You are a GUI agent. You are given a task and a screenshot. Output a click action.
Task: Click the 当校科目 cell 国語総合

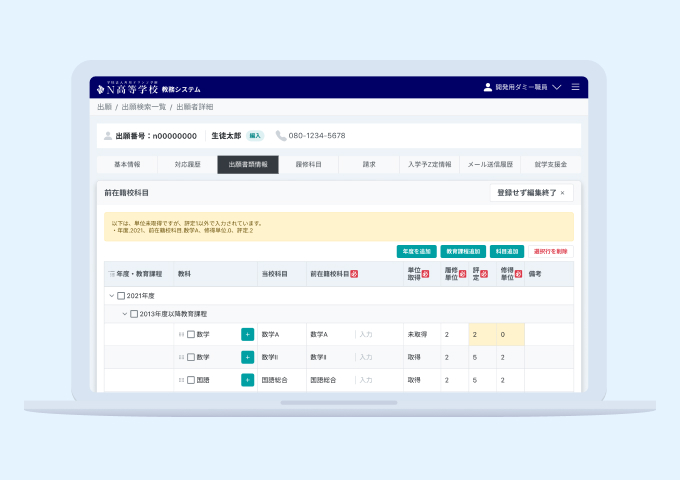(x=282, y=380)
